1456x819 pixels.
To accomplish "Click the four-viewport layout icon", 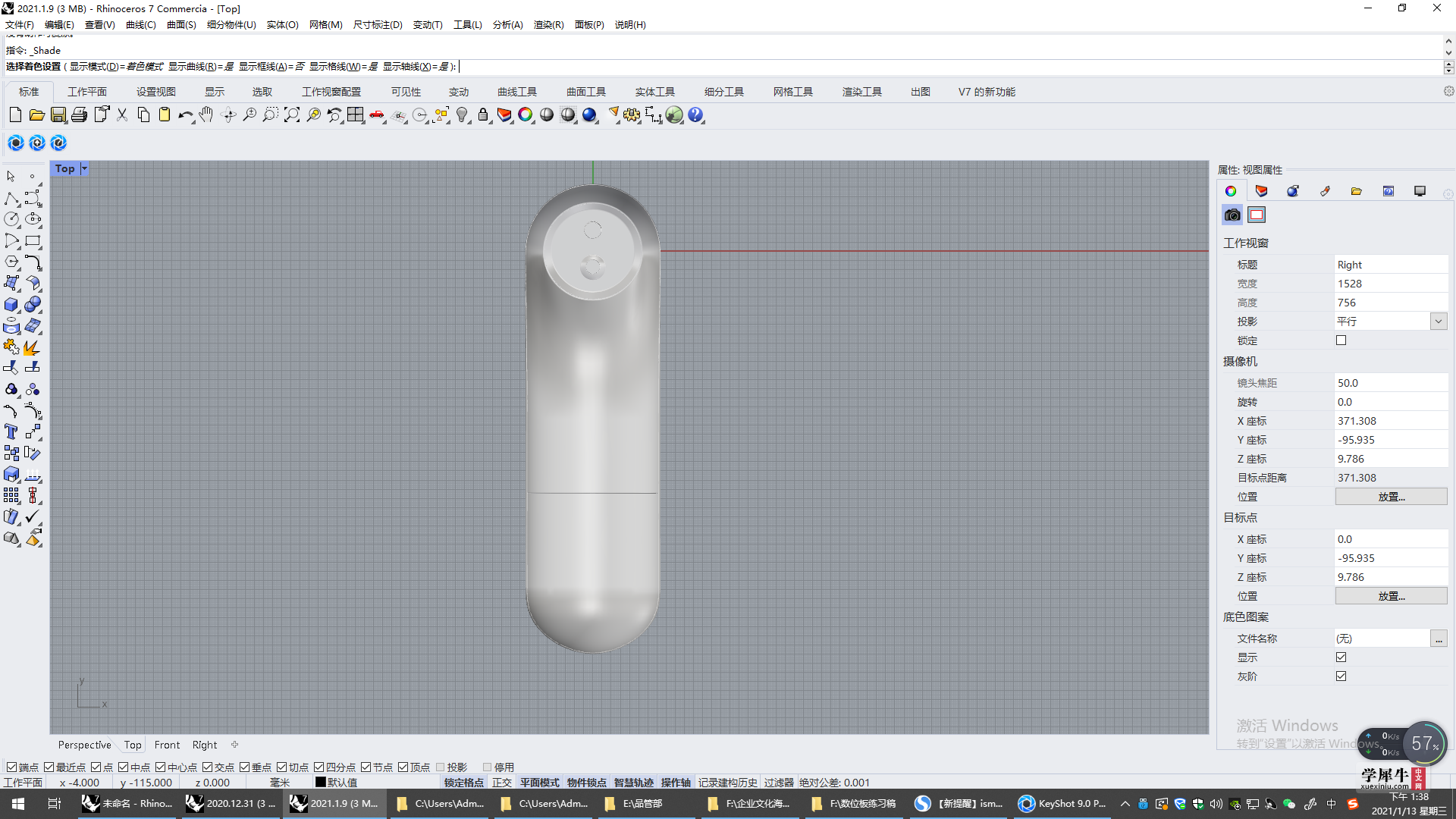I will [356, 115].
